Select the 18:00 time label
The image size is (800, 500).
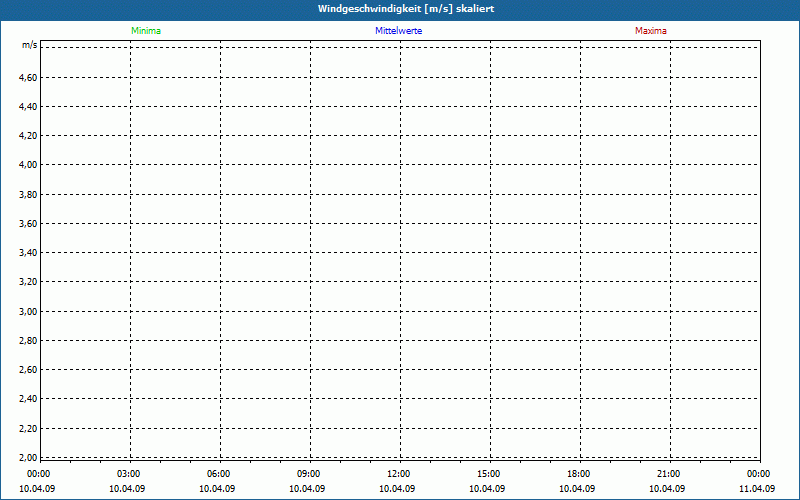coord(579,474)
